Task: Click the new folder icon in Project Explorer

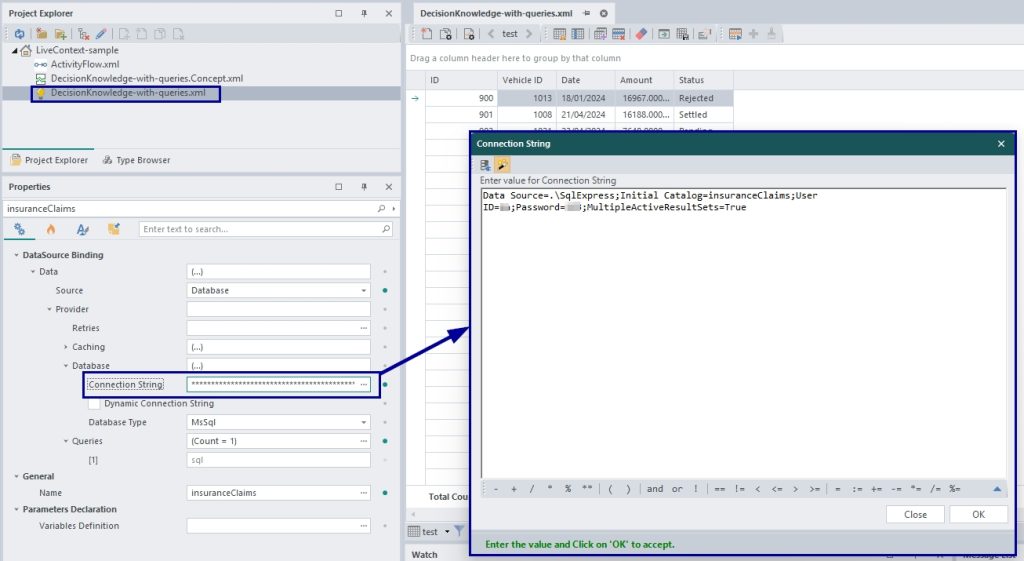Action: [41, 34]
